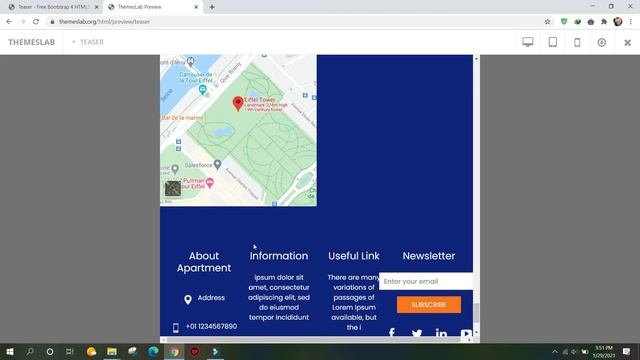640x360 pixels.
Task: Close the Teaser Free Bootstrap tab
Action: pyautogui.click(x=97, y=7)
